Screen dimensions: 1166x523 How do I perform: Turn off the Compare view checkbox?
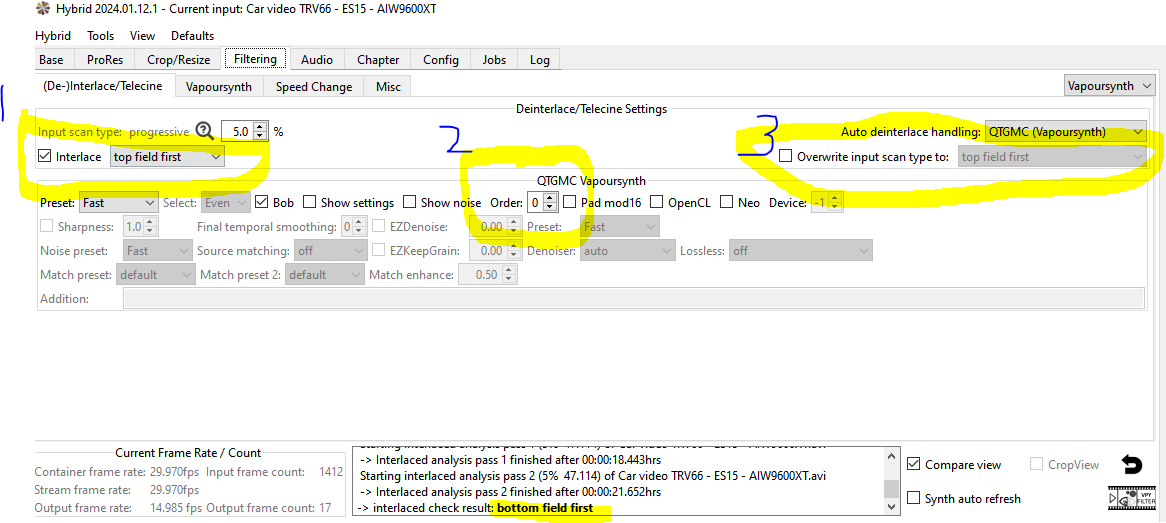pos(914,465)
